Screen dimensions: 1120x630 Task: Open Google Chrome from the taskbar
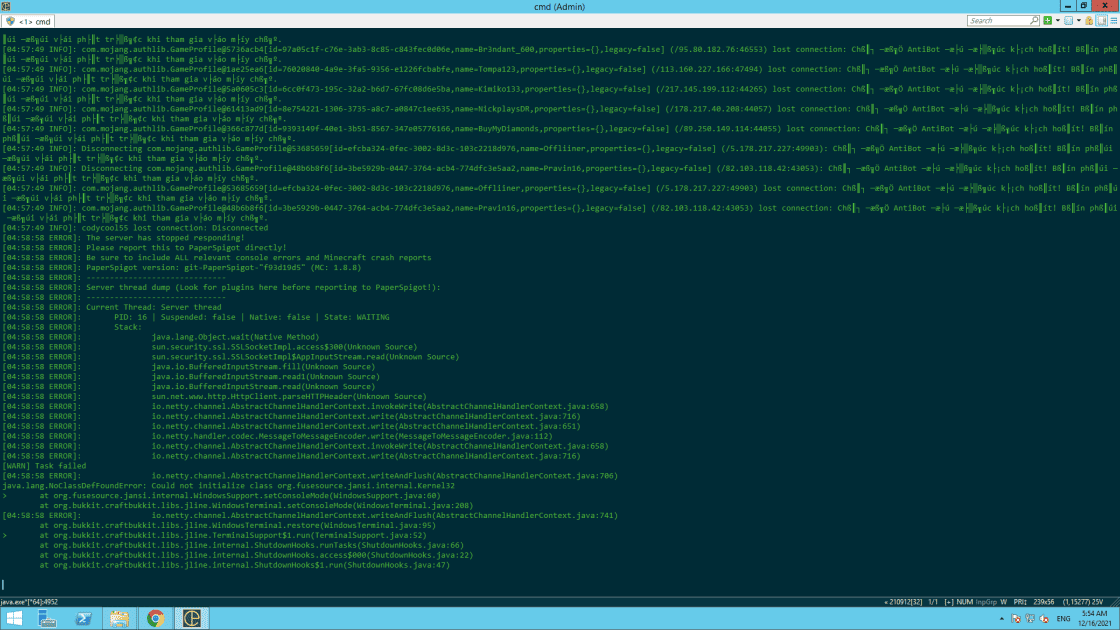[155, 619]
